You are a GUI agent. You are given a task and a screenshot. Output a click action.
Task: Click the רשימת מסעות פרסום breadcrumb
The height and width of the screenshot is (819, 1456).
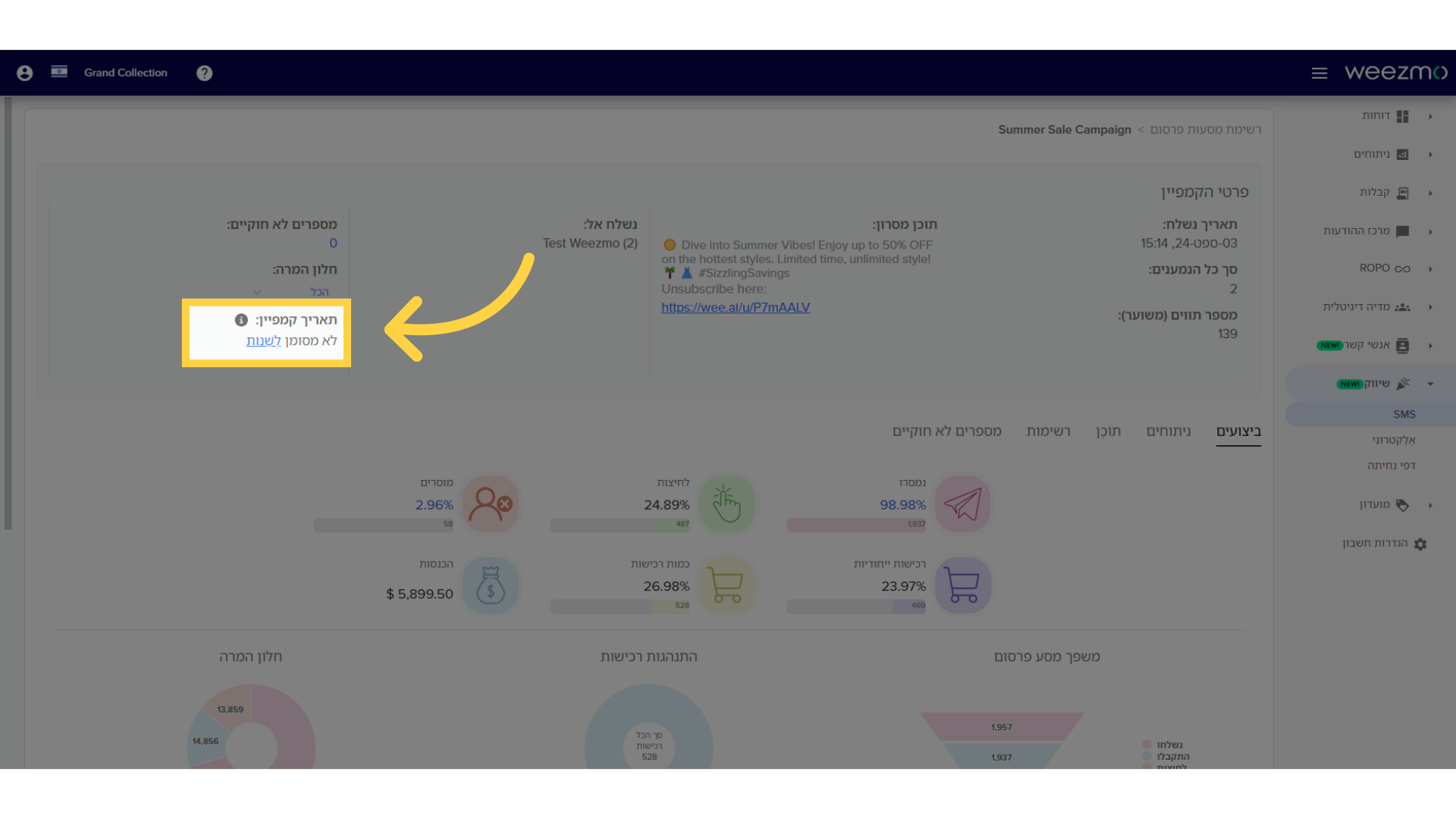tap(1206, 130)
